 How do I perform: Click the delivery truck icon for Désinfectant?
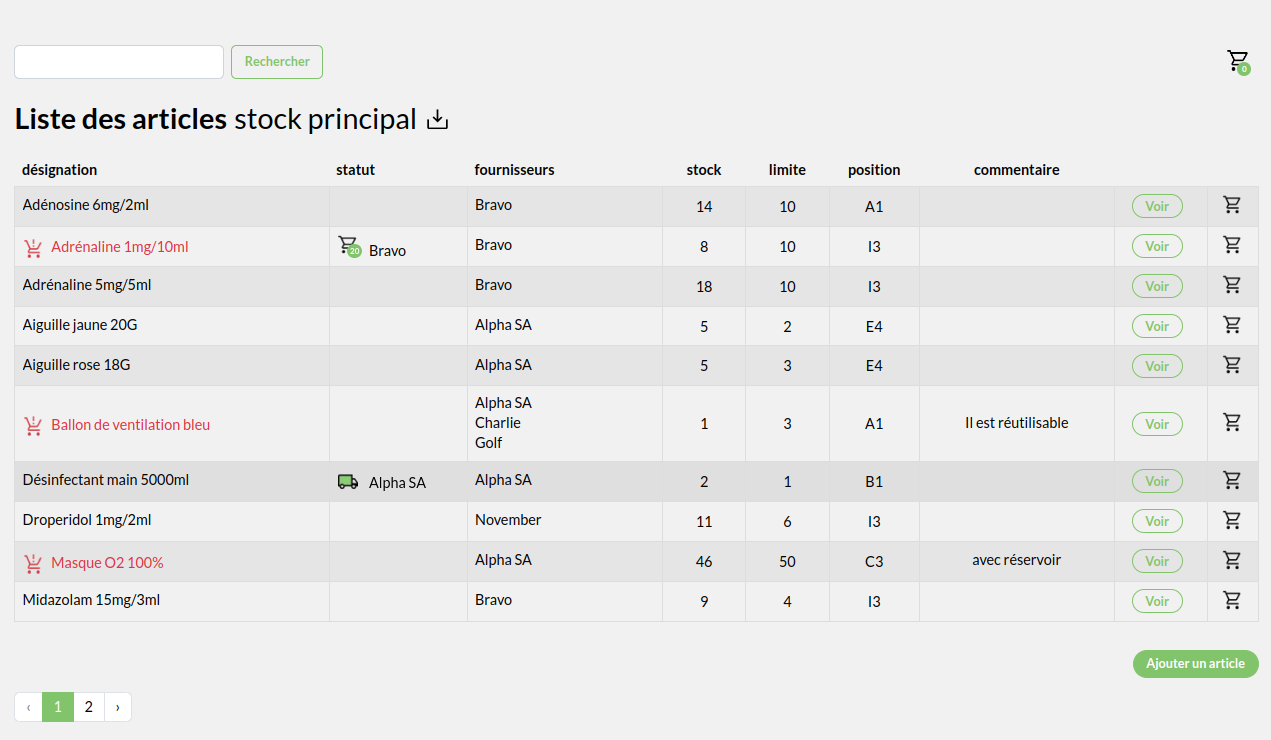tap(348, 482)
